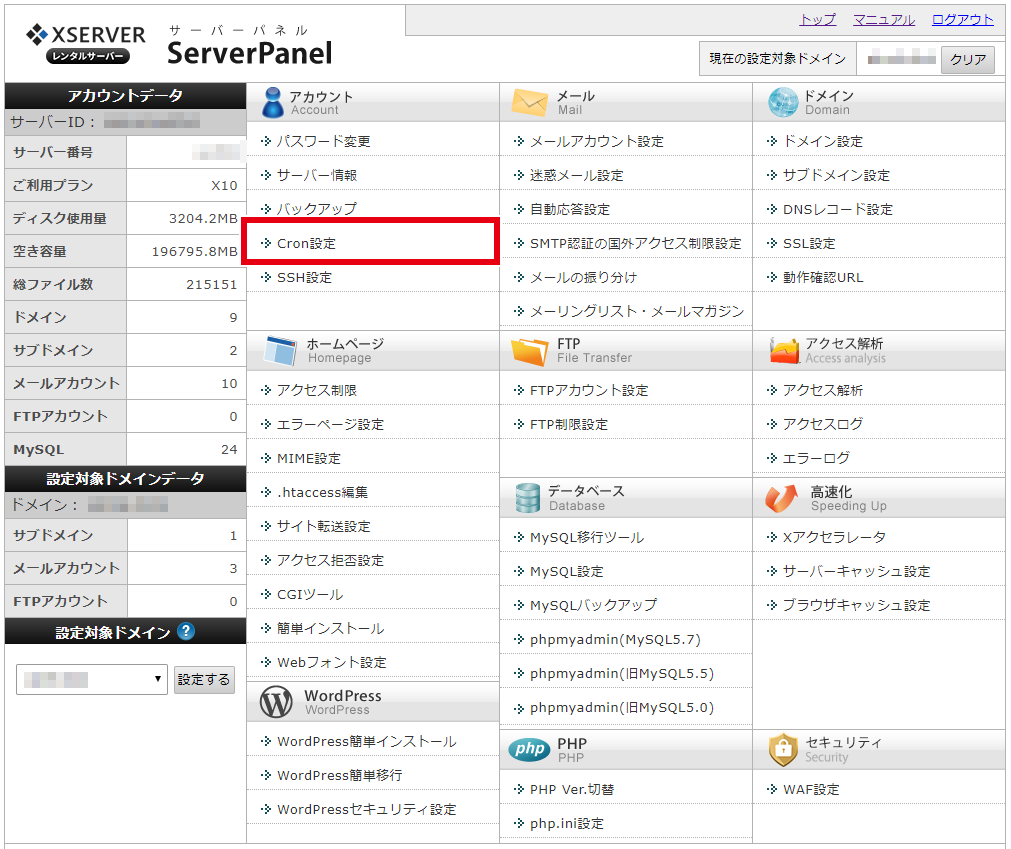Click the XSERVER logo

pyautogui.click(x=86, y=43)
